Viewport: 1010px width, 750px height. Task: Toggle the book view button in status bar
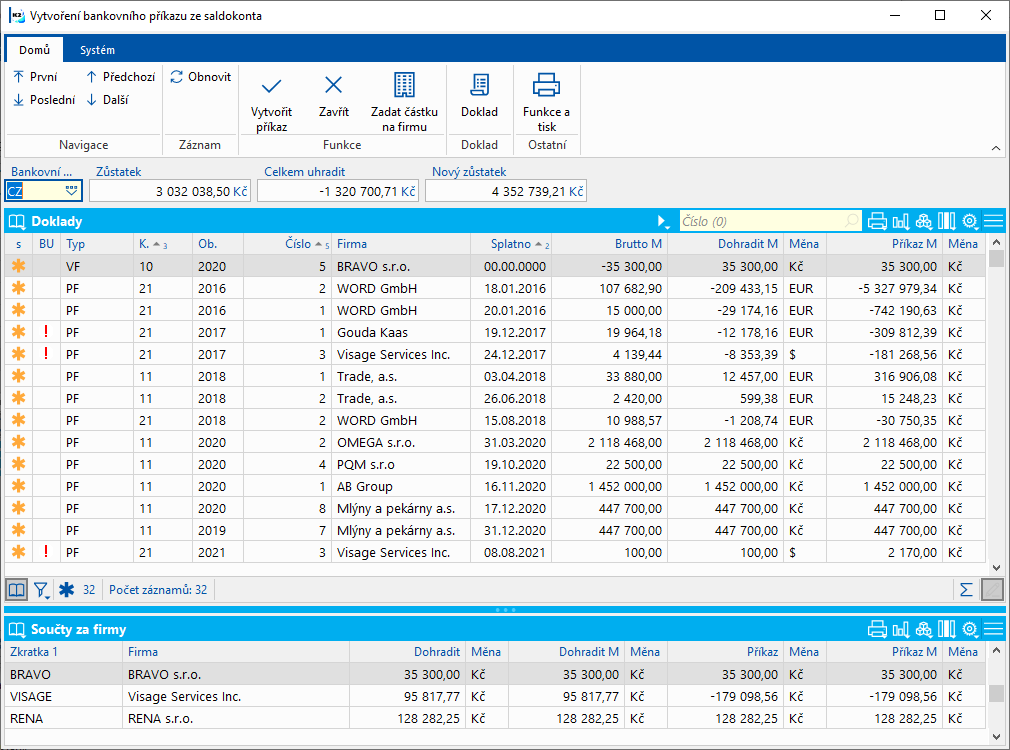tap(17, 590)
